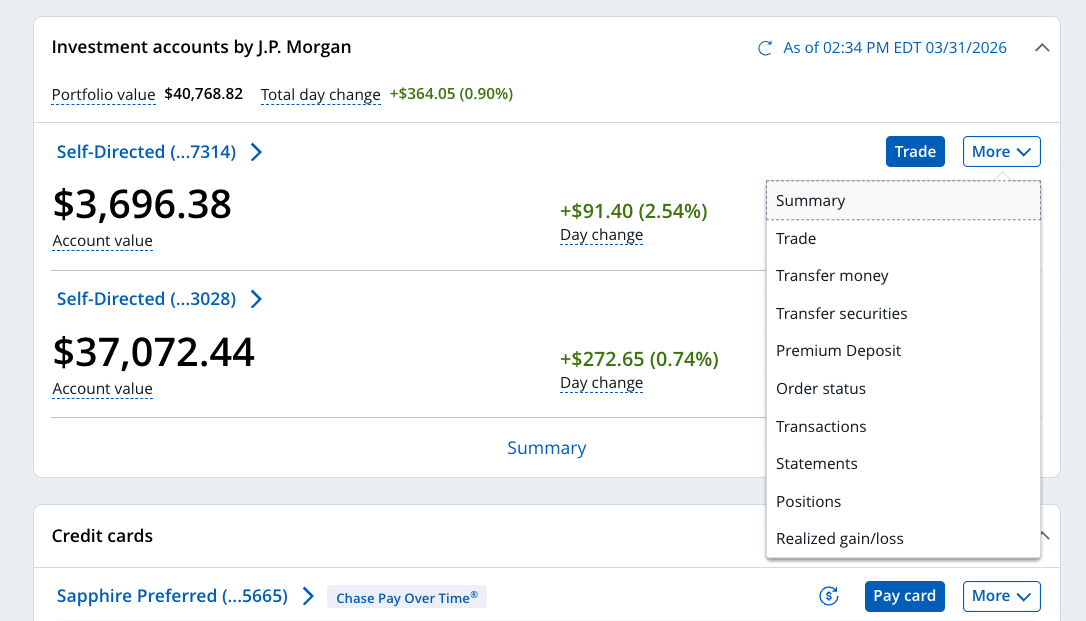Open the Sapphire Preferred (...5665) link
Screen dimensions: 1086x621
tap(172, 596)
